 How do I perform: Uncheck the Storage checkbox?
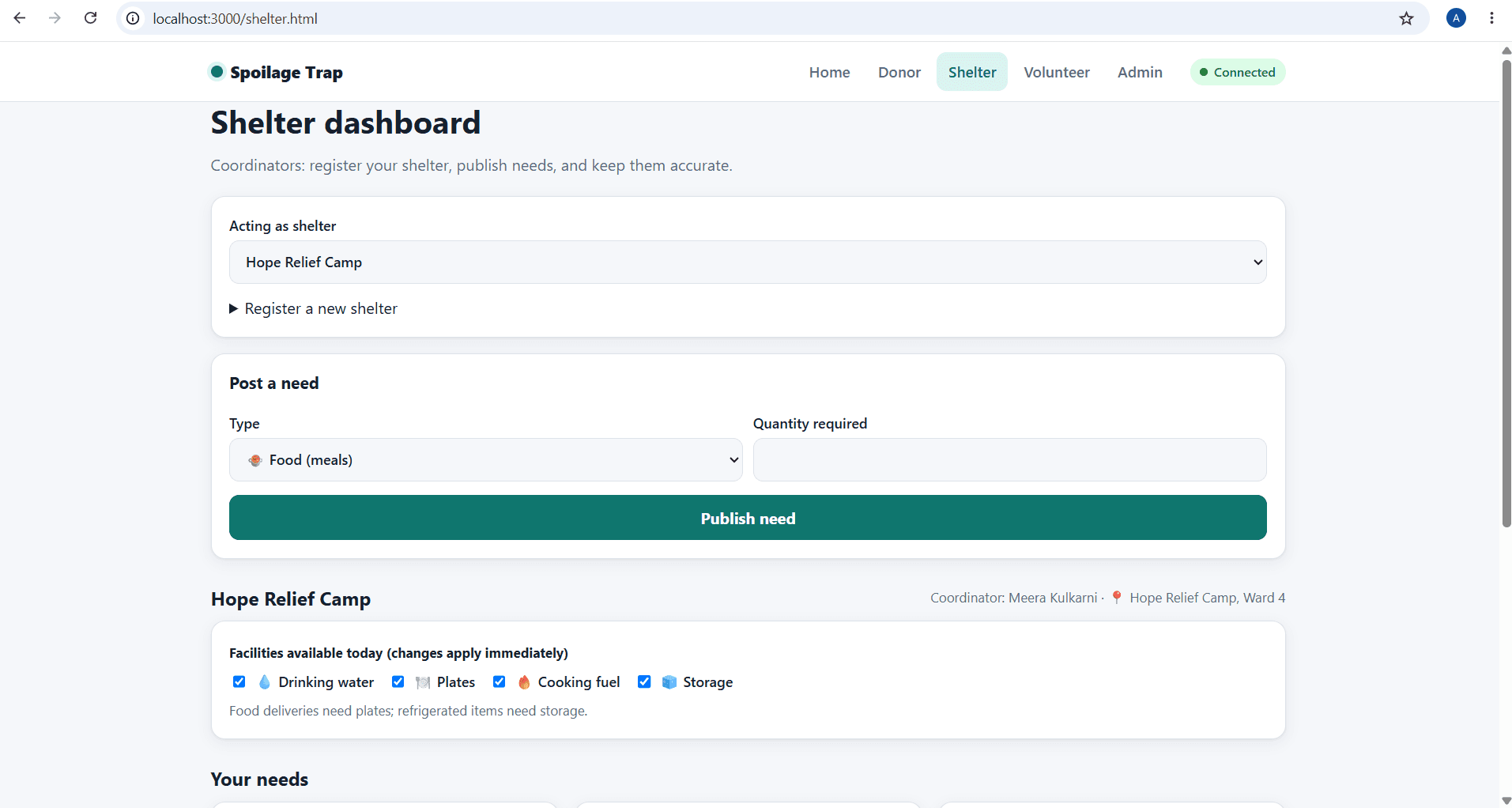click(645, 682)
